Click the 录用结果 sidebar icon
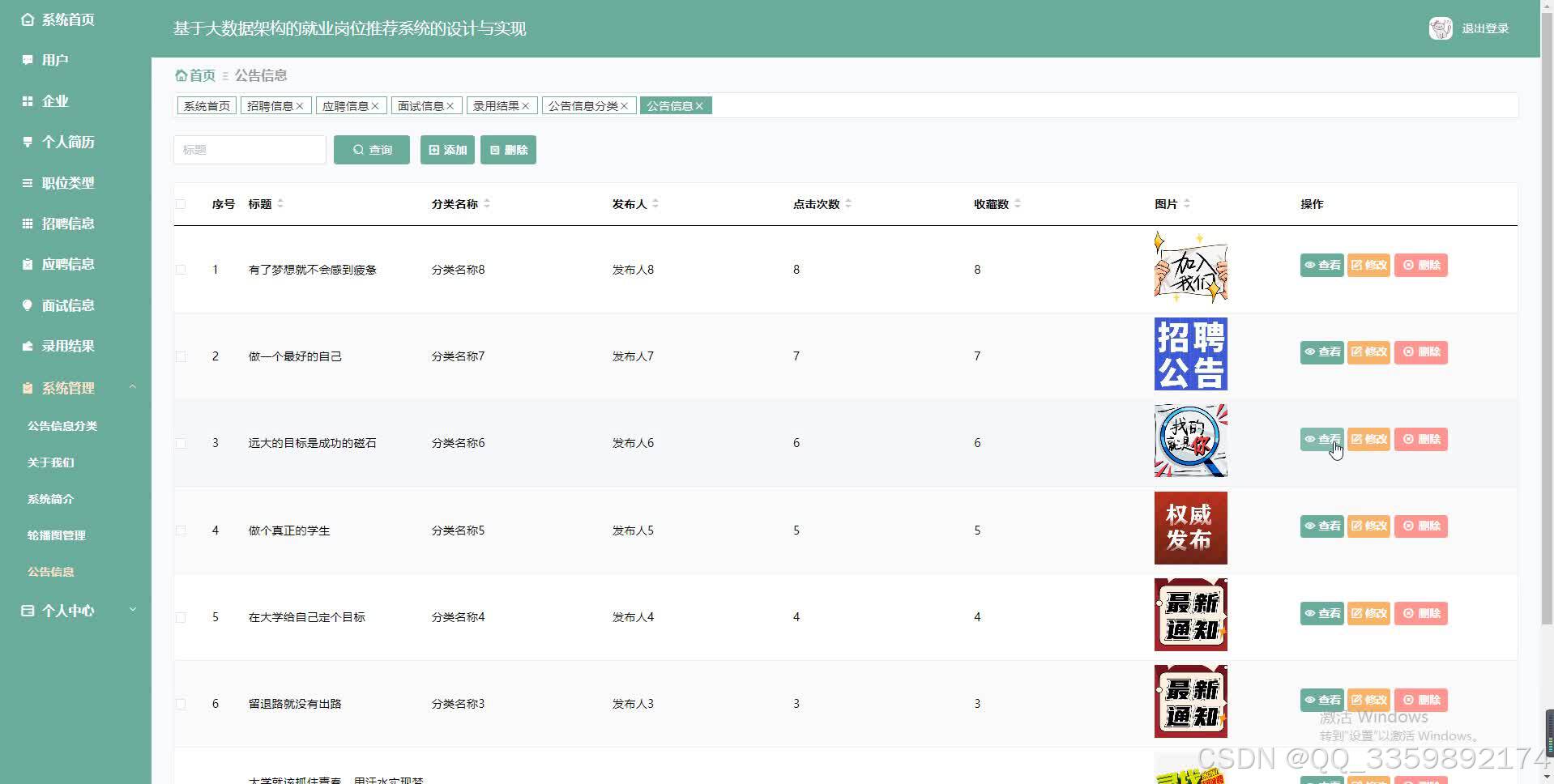Image resolution: width=1554 pixels, height=784 pixels. point(28,346)
